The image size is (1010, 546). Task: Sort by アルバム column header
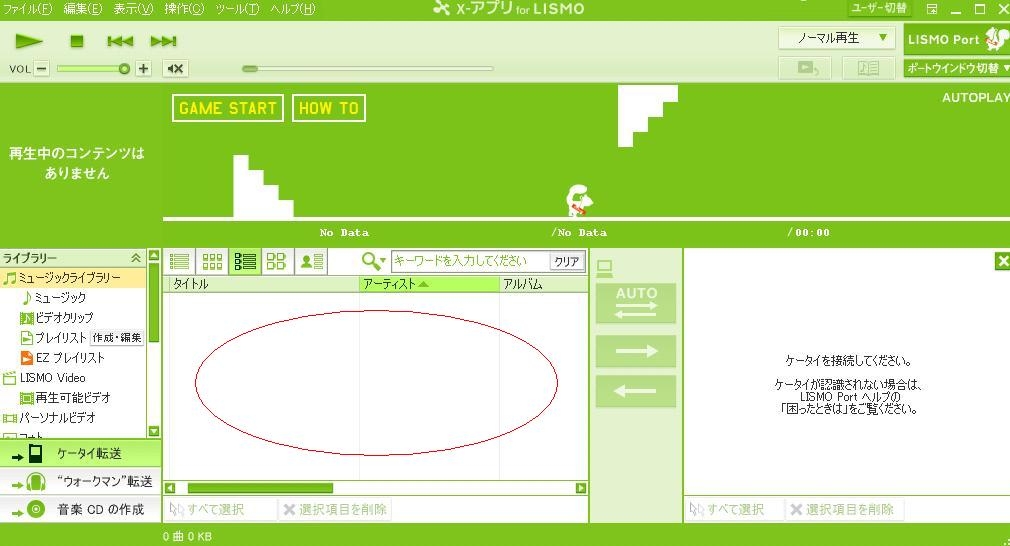point(544,284)
